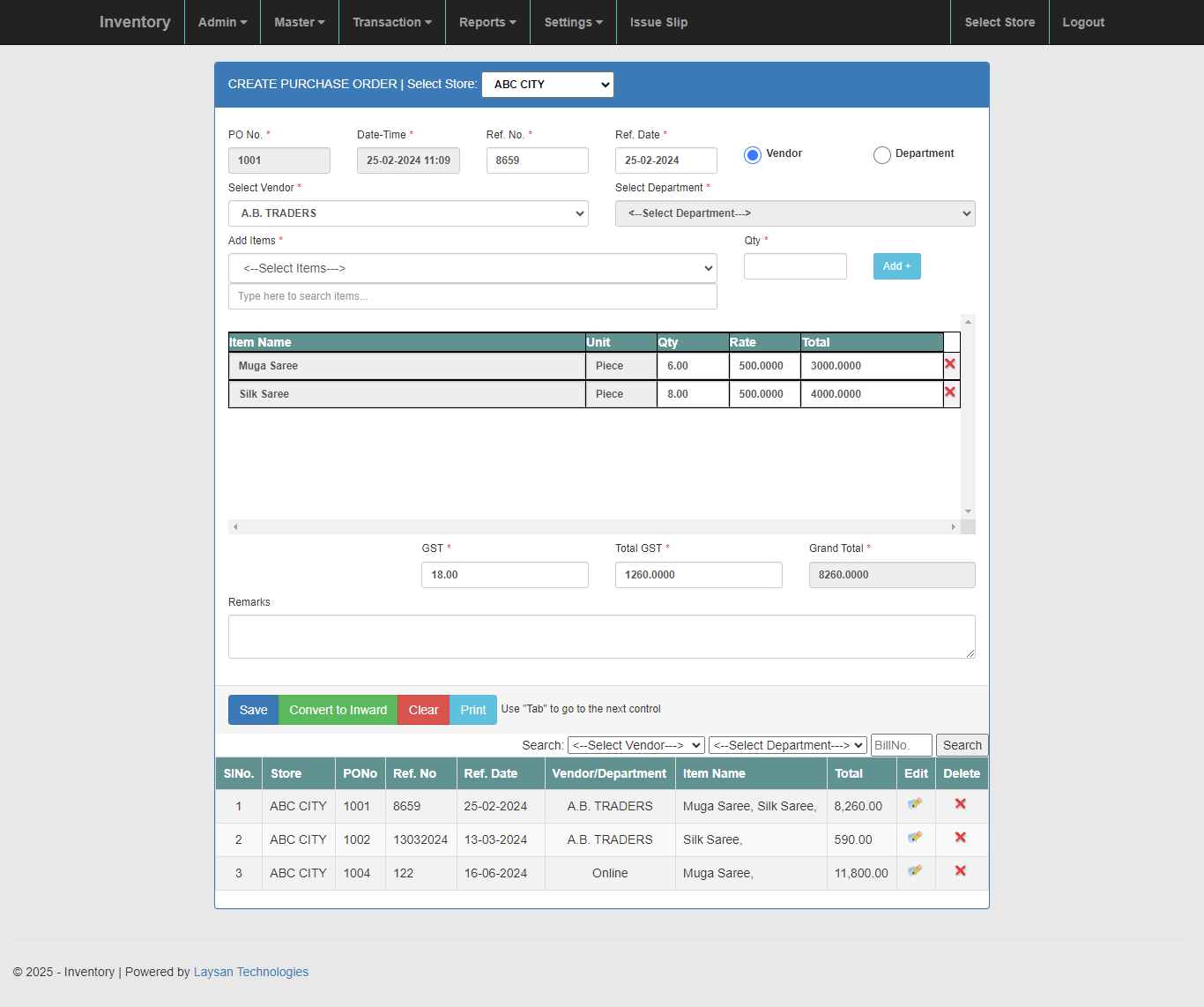Image resolution: width=1204 pixels, height=1007 pixels.
Task: Click Logout in the navbar
Action: [1083, 22]
